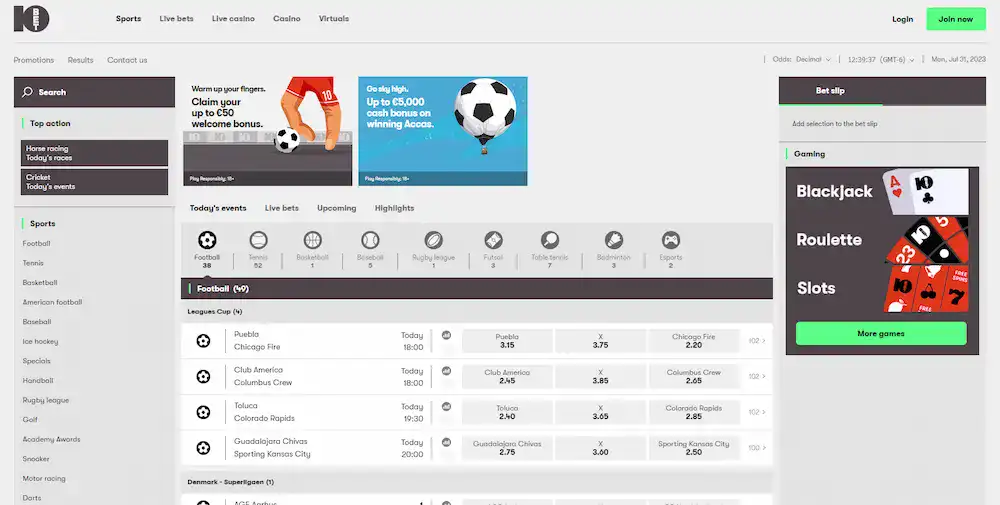Open Casino in top menu

tap(287, 18)
